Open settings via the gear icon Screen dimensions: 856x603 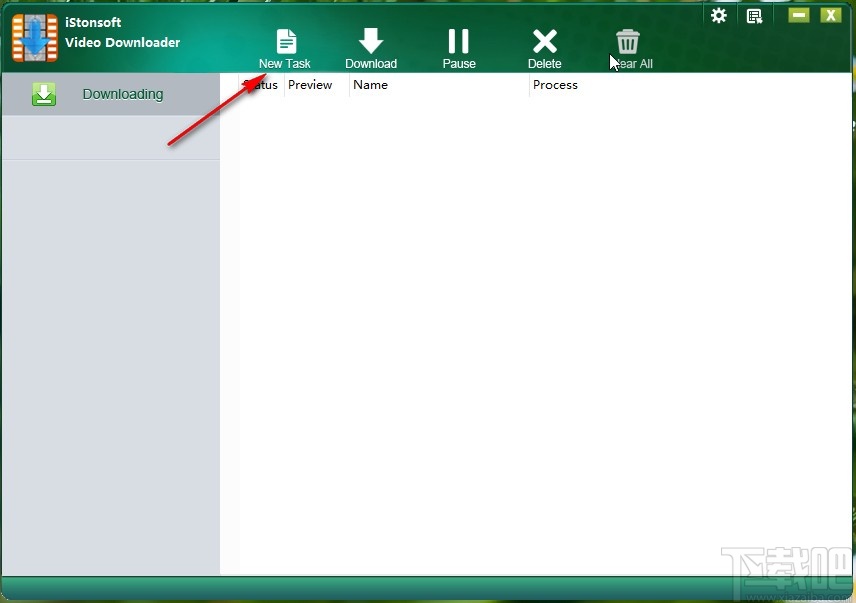718,15
